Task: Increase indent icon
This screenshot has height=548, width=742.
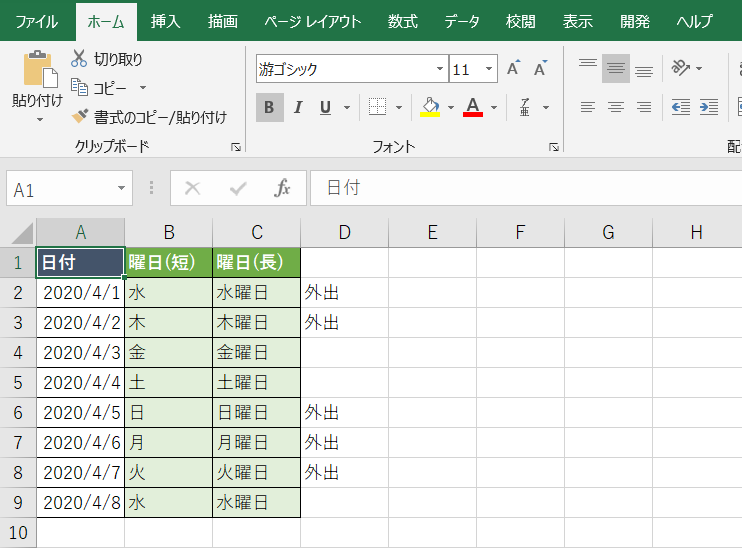Action: coord(709,107)
